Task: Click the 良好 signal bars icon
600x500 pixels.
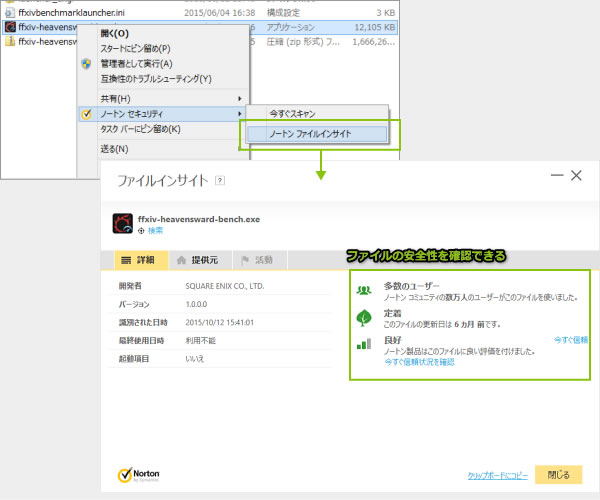Action: point(364,344)
